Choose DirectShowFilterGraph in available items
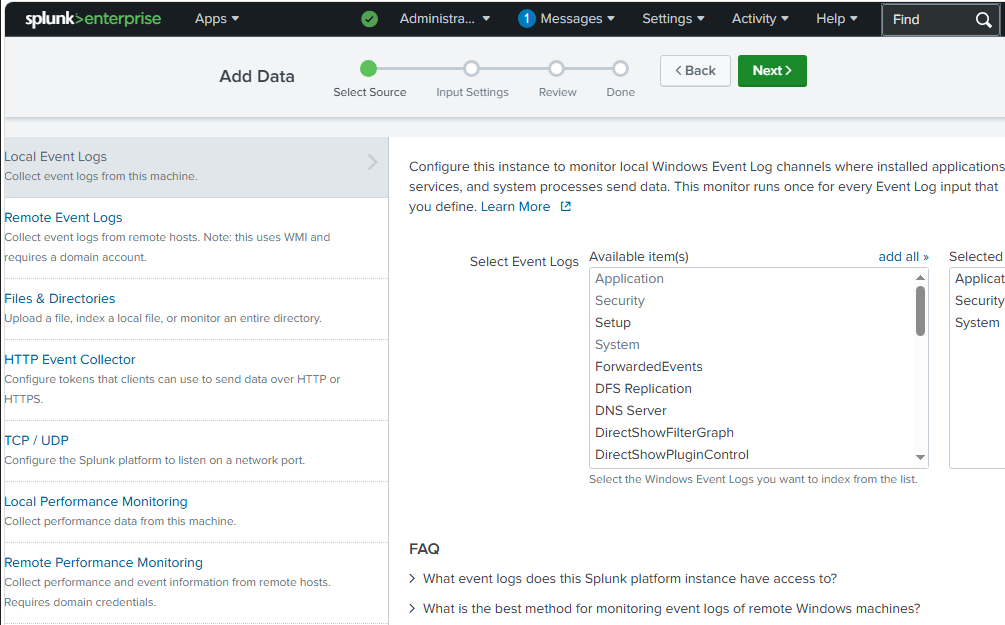 click(752, 433)
